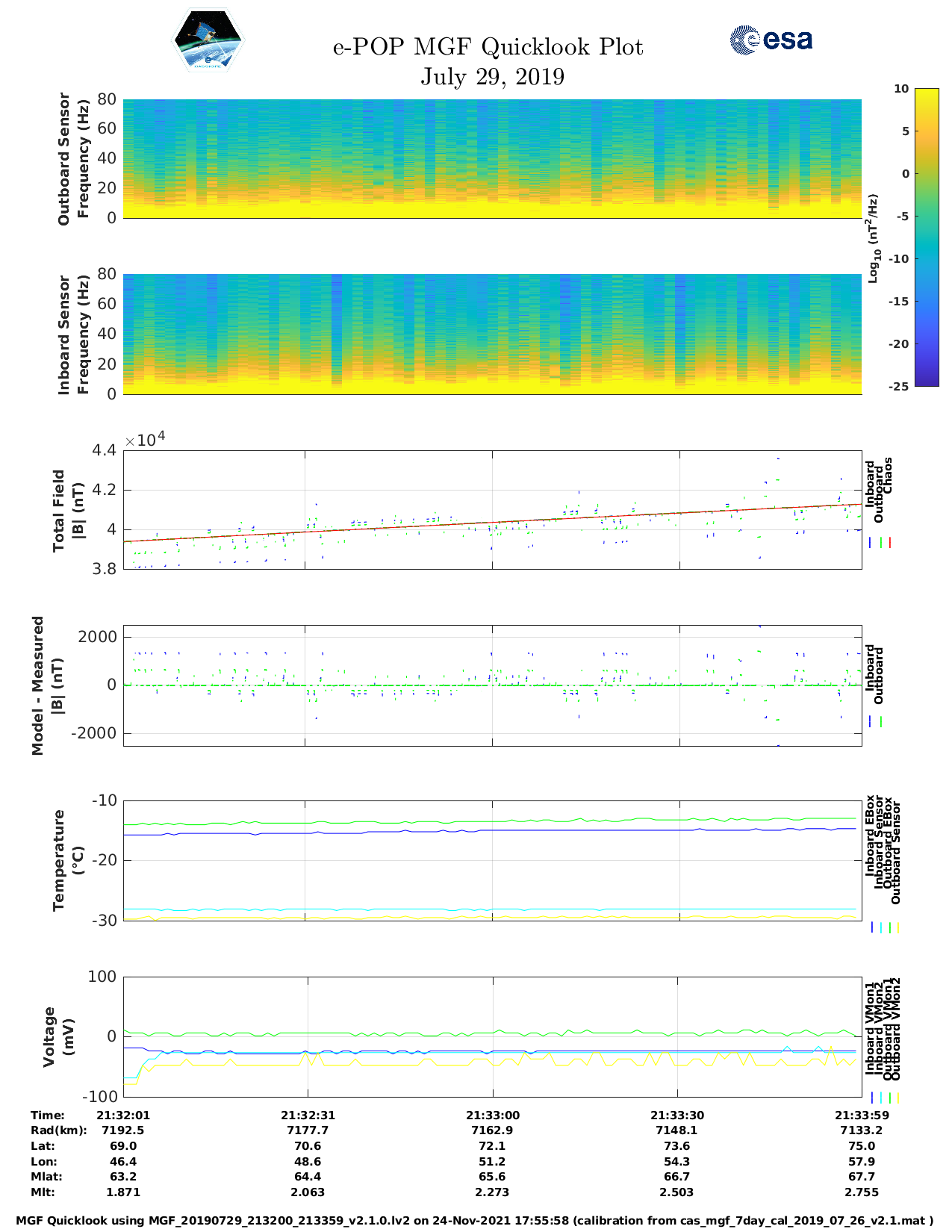This screenshot has height=1232, width=952.
Task: Click the ESA logo
Action: 771,40
